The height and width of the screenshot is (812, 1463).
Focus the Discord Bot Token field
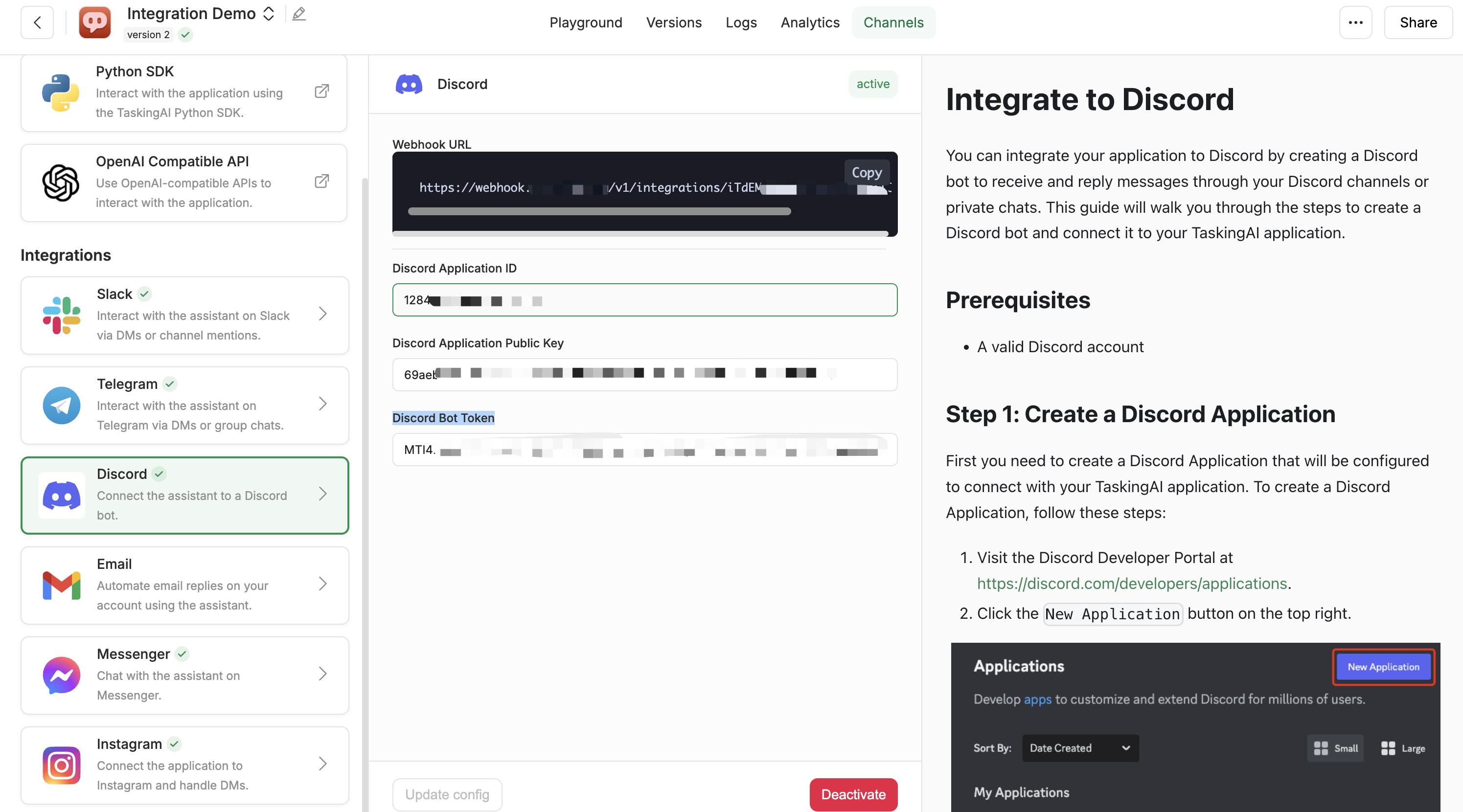click(644, 450)
